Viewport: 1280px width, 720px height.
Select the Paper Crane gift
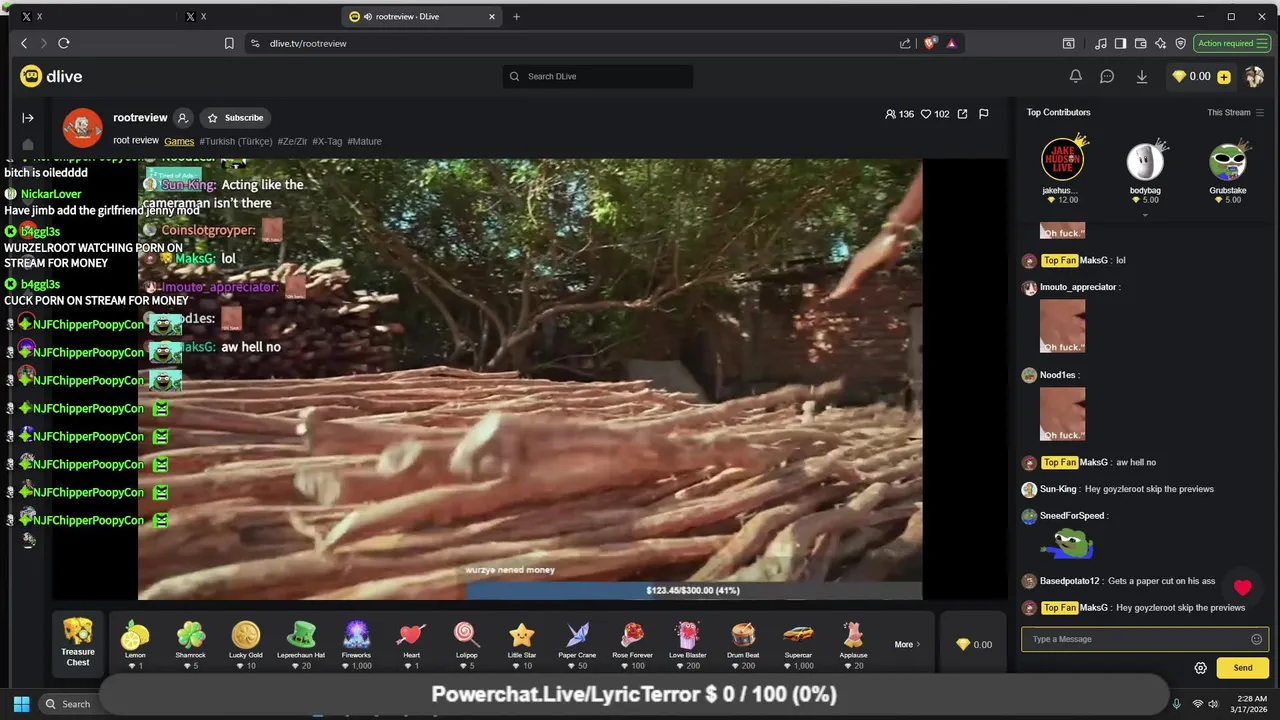[577, 636]
